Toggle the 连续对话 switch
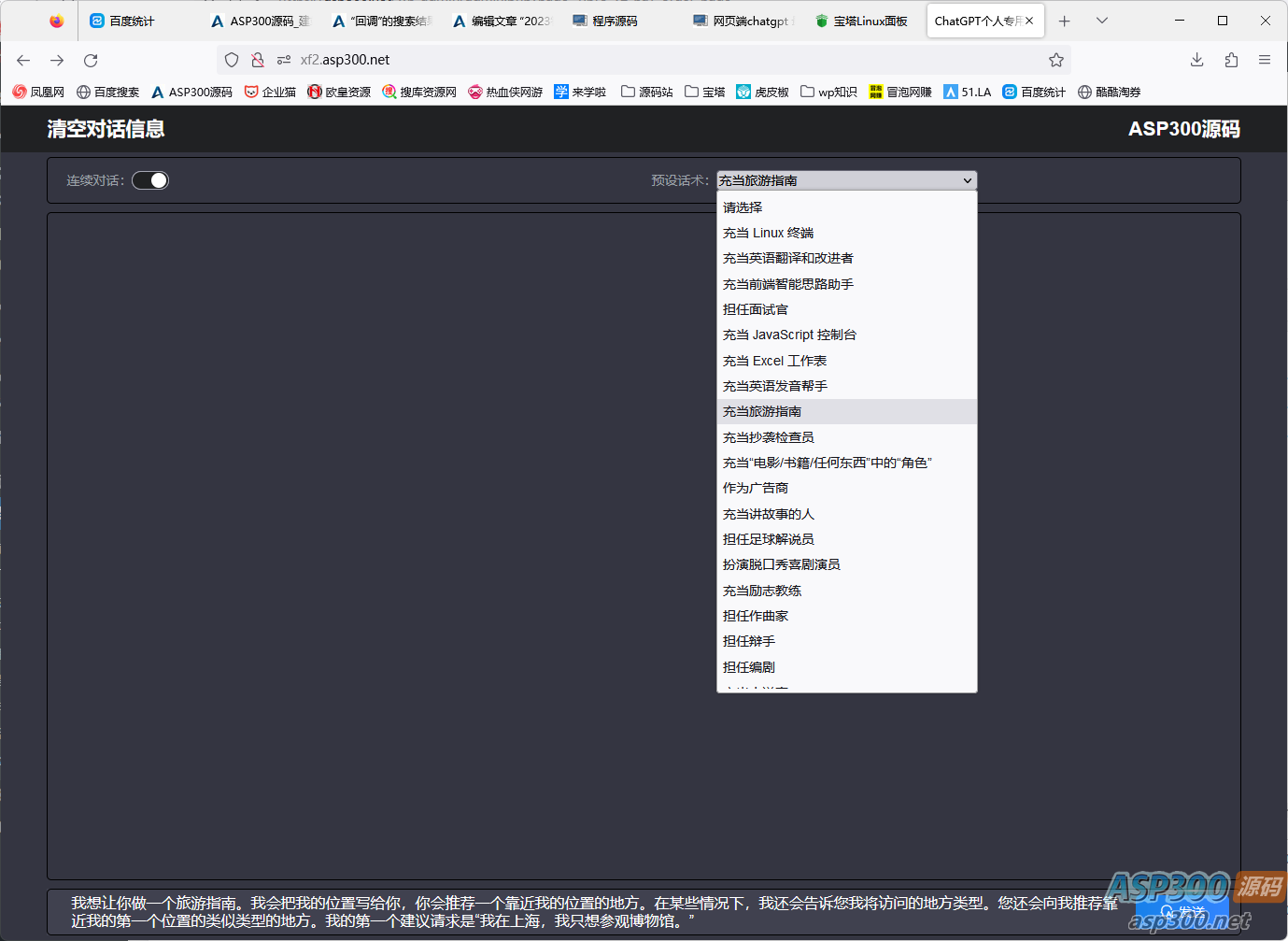 pos(149,180)
